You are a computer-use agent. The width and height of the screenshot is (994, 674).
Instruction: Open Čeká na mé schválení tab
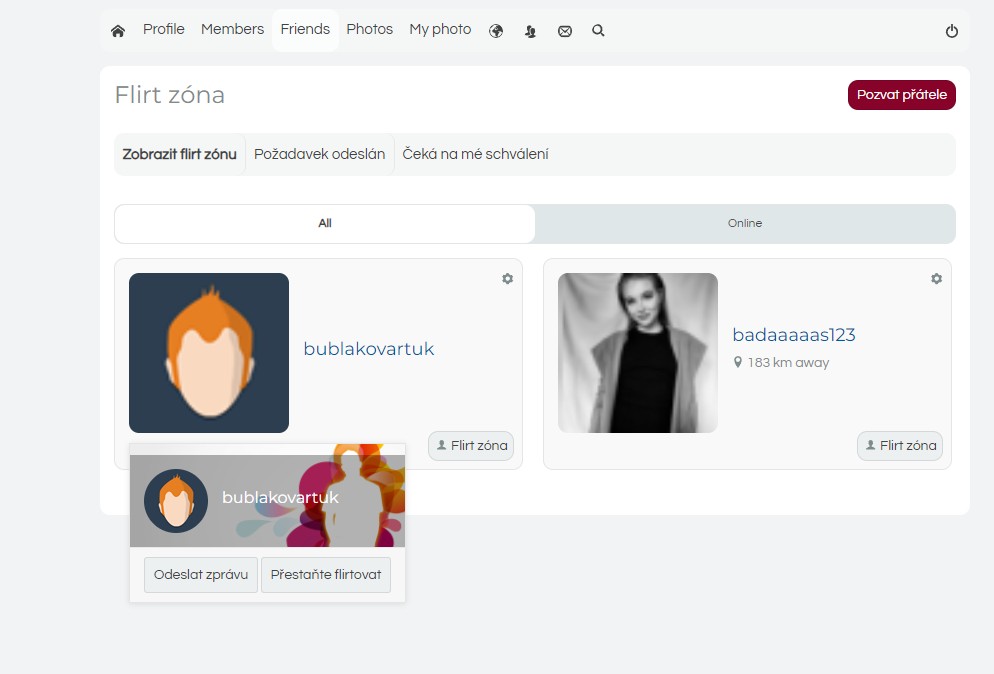(x=475, y=155)
